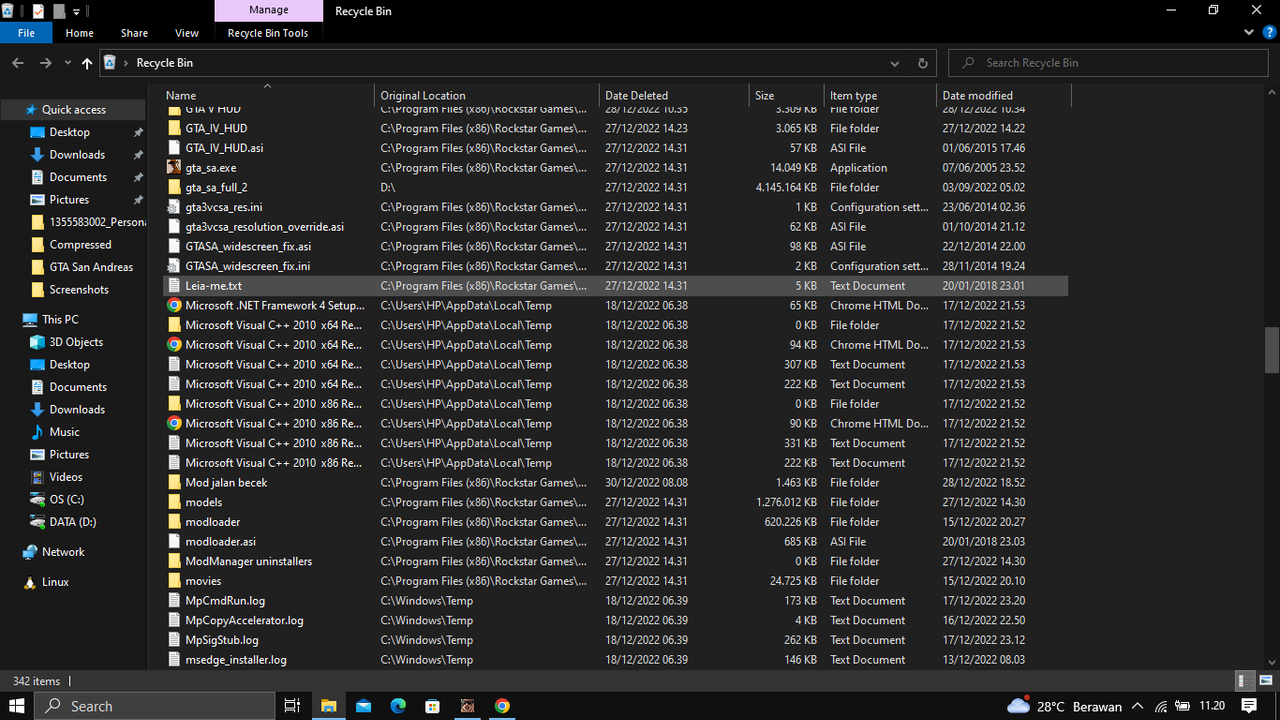Select the gta_sa.exe application icon

coord(174,168)
